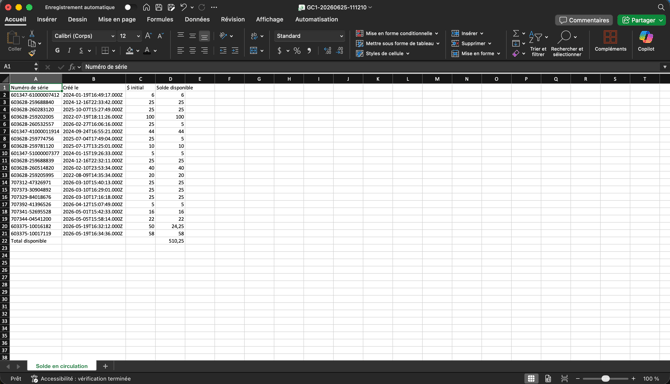The height and width of the screenshot is (384, 670).
Task: Open the Formules ribbon tab
Action: tap(160, 19)
